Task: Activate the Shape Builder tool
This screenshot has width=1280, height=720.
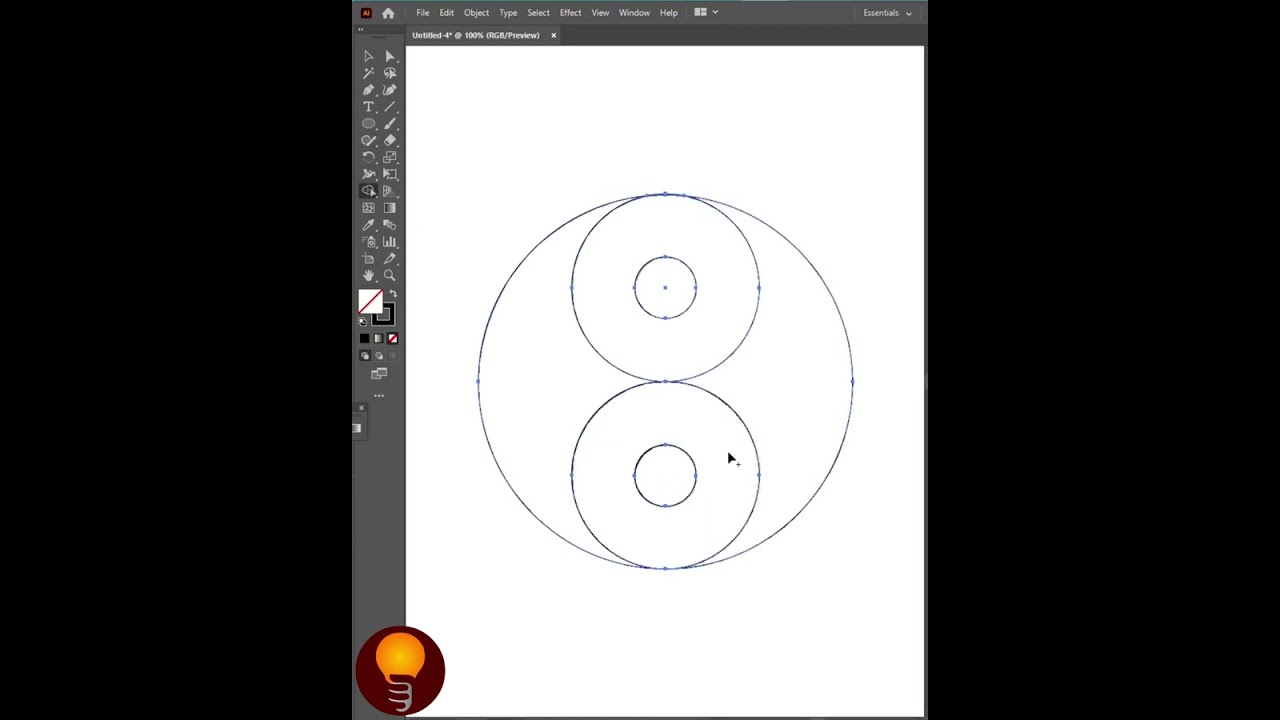Action: pyautogui.click(x=368, y=191)
